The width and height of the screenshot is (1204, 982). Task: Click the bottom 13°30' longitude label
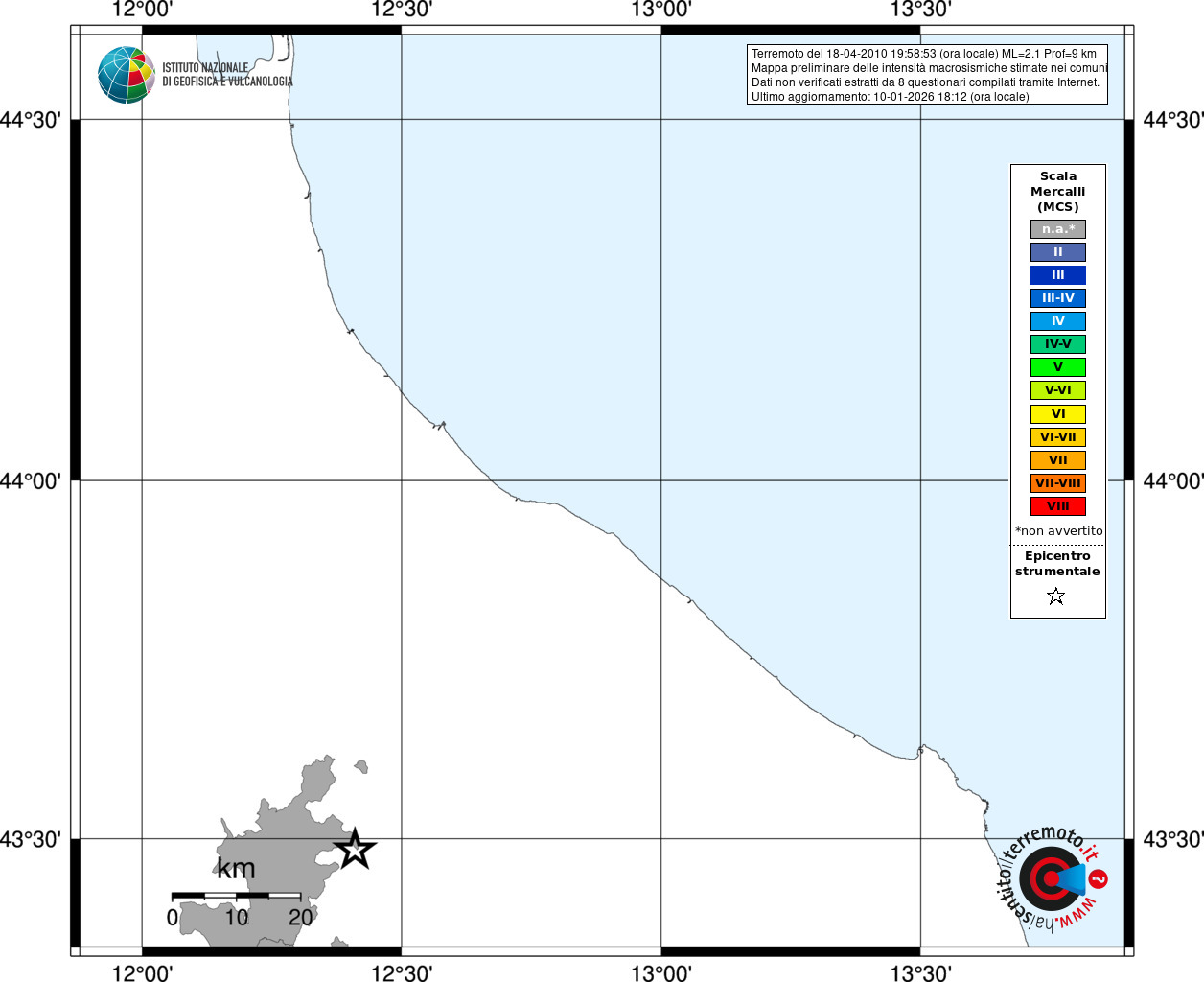point(921,972)
